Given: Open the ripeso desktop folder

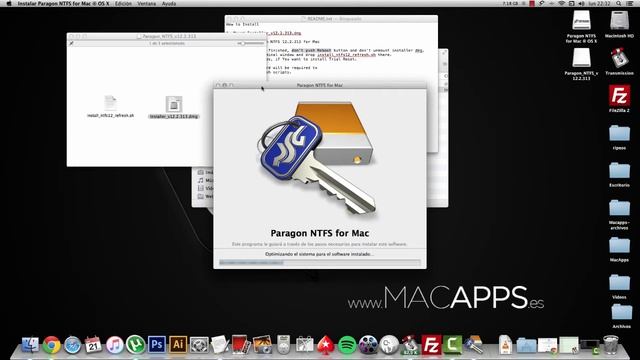Looking at the screenshot, I should point(619,134).
